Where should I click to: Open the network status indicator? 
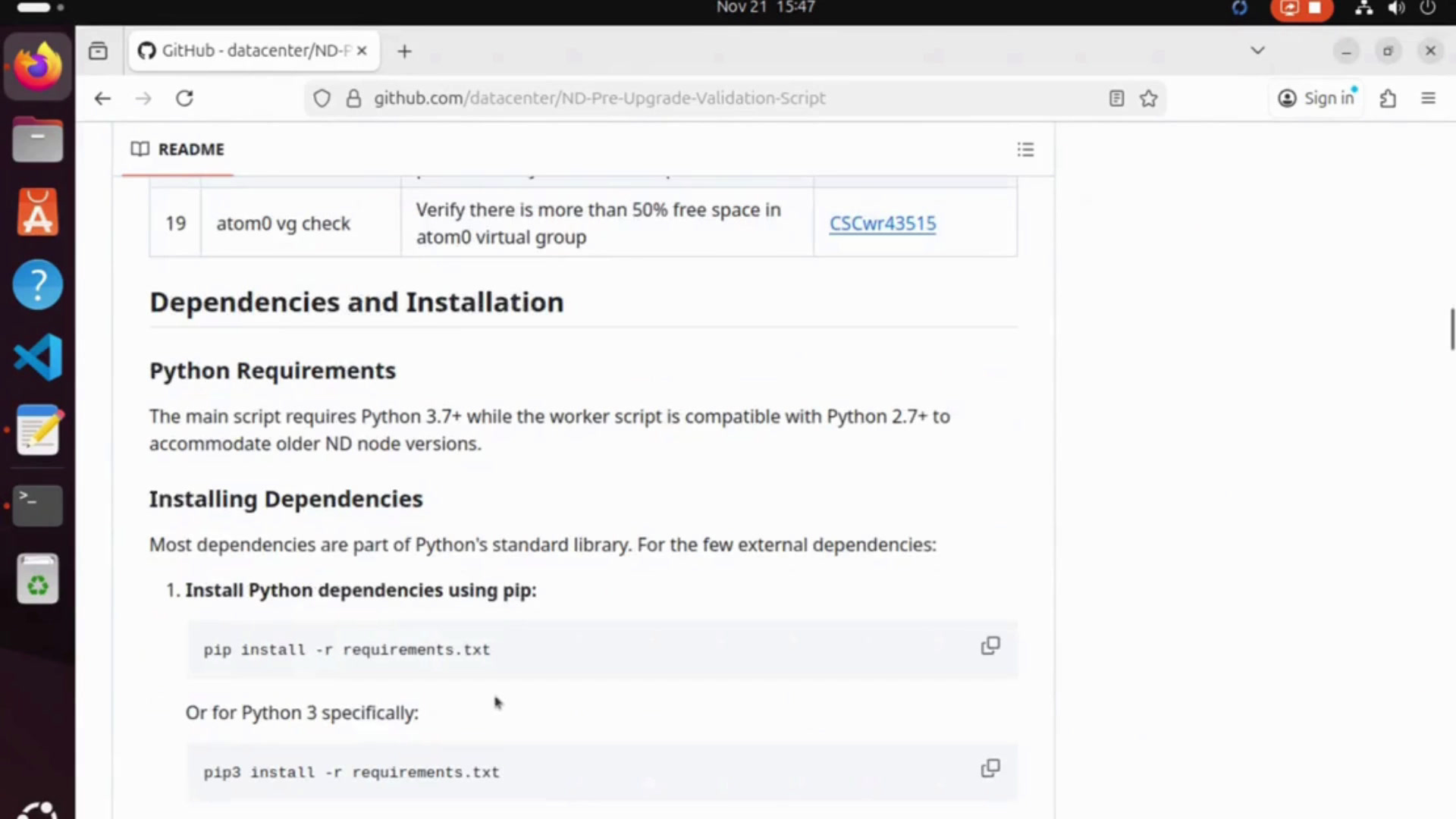tap(1363, 8)
